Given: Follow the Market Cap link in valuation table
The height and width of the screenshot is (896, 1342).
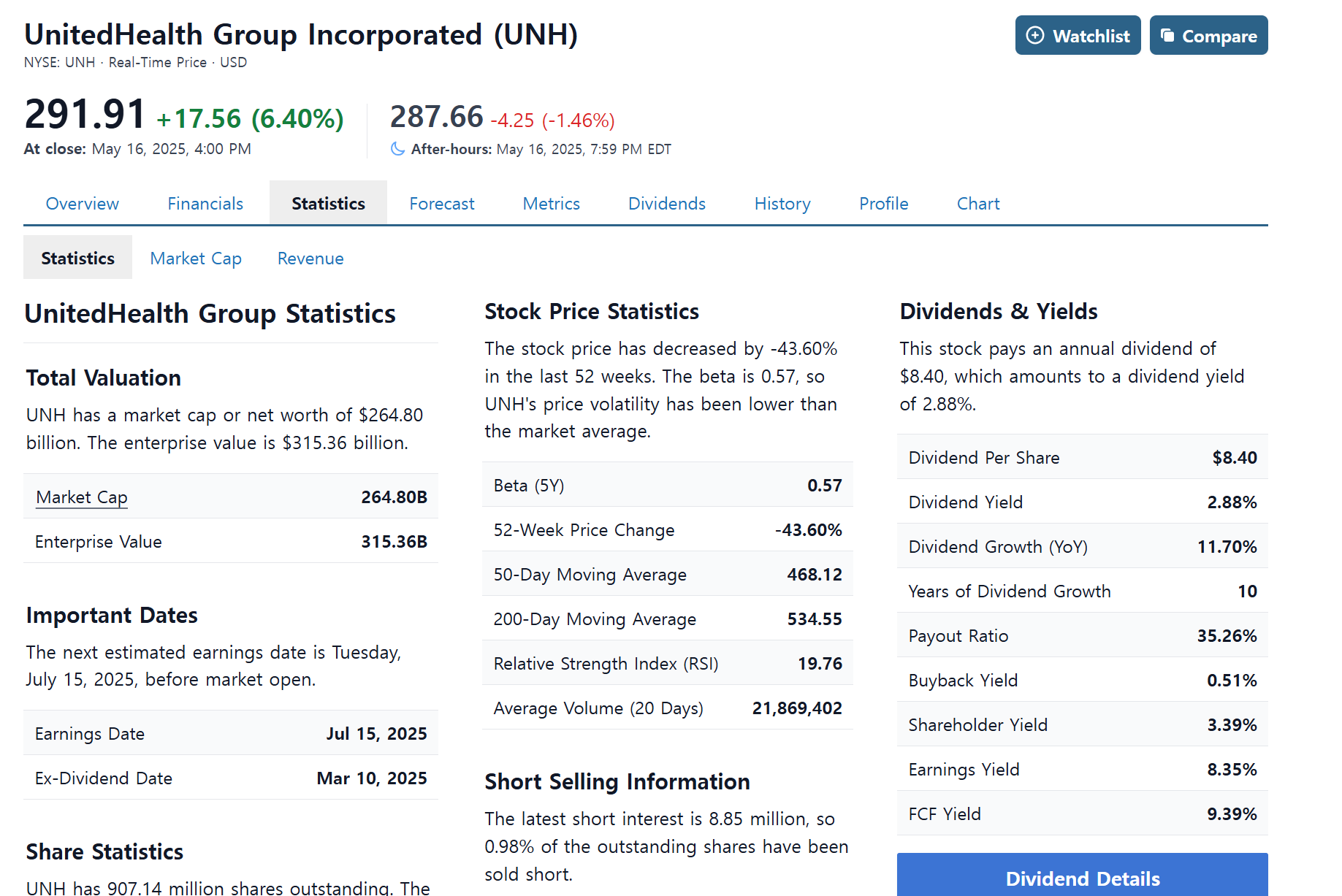Looking at the screenshot, I should (82, 497).
